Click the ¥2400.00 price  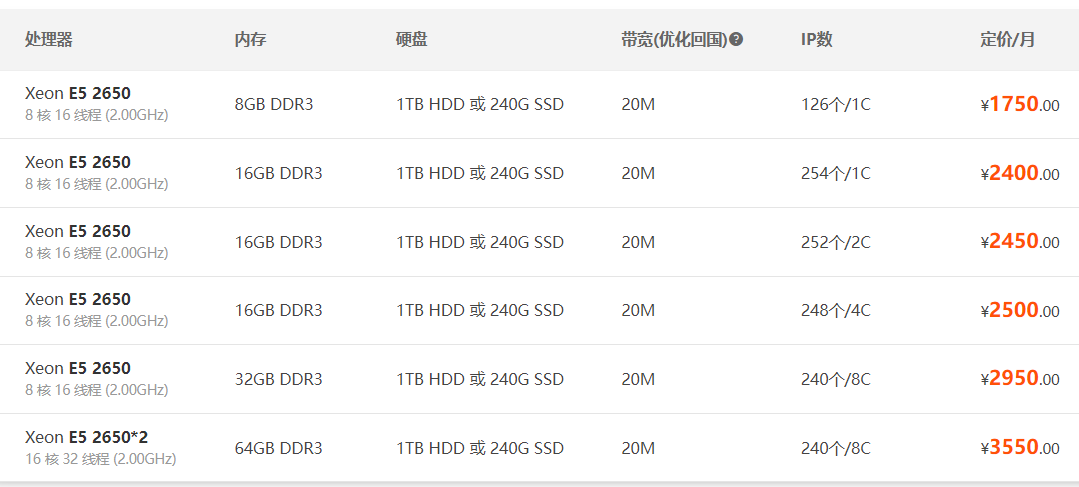coord(1020,173)
